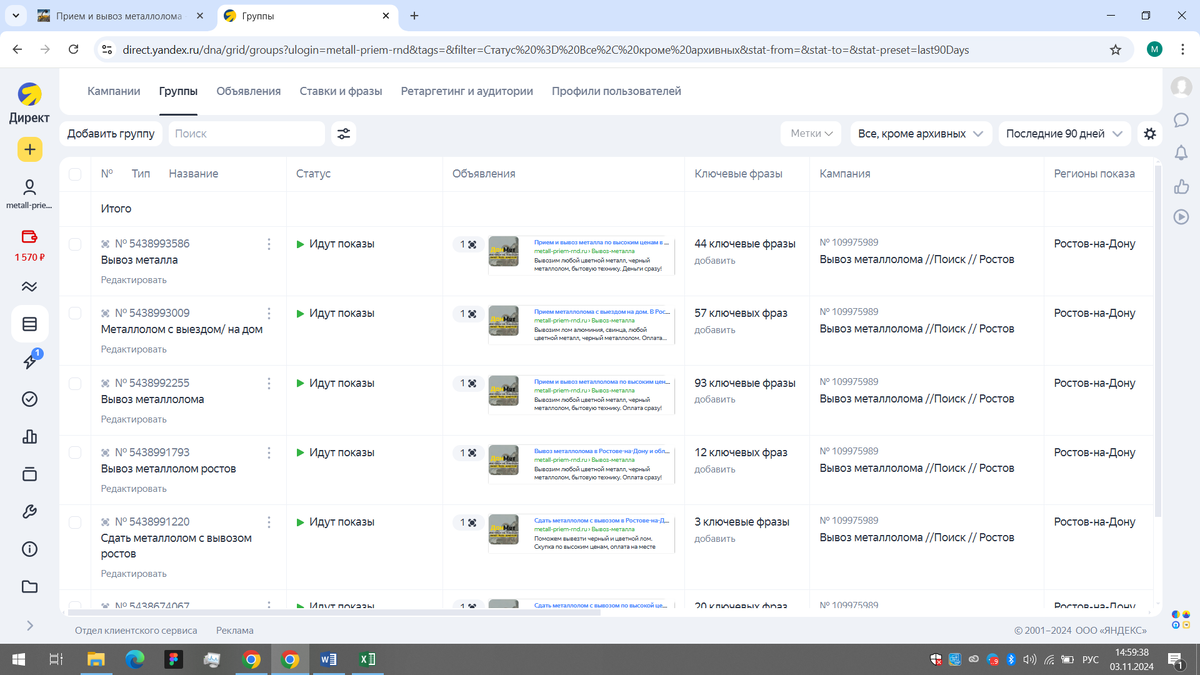Click Редактировать under Вывоз металла
Image resolution: width=1200 pixels, height=675 pixels.
click(134, 280)
